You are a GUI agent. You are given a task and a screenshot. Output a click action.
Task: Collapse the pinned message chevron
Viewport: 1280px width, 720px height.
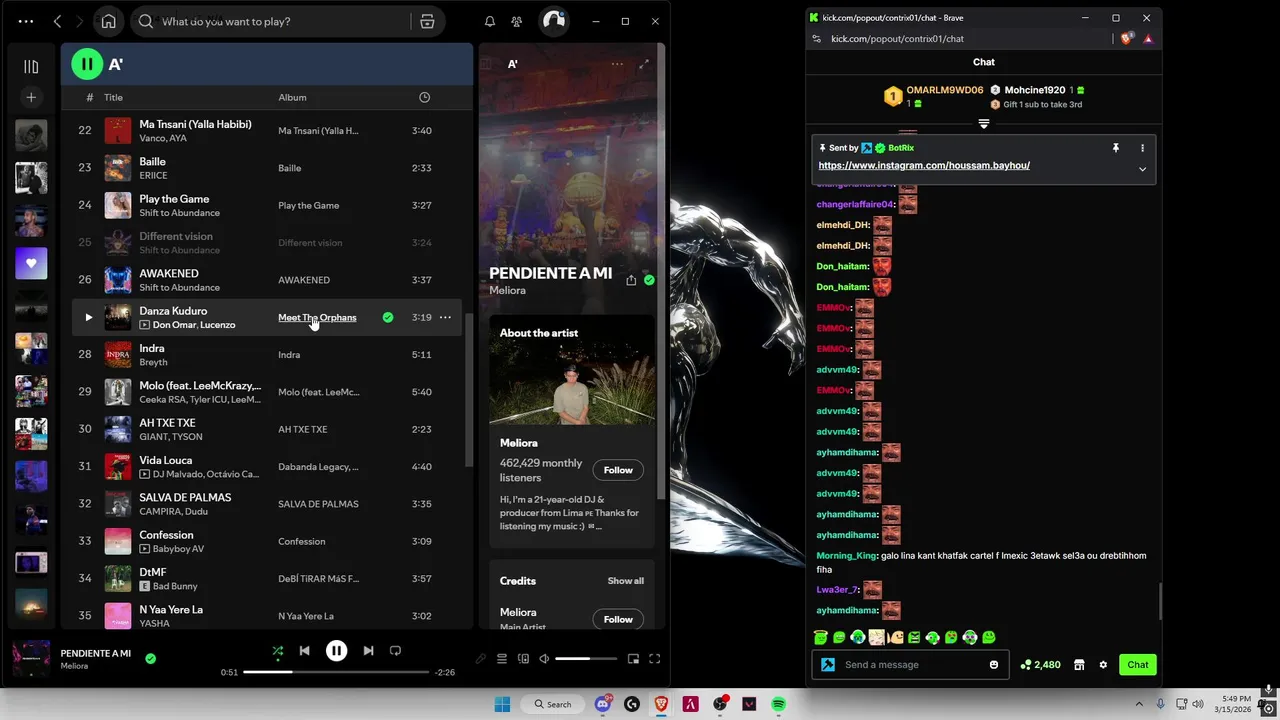pos(1142,169)
